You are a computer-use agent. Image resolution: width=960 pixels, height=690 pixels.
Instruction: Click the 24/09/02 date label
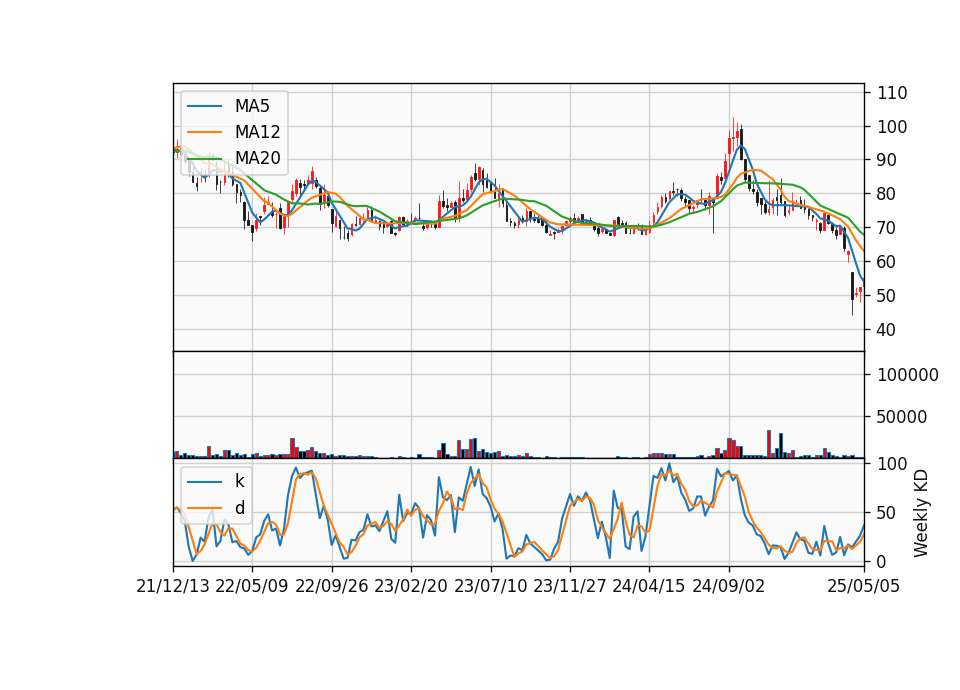[x=729, y=586]
